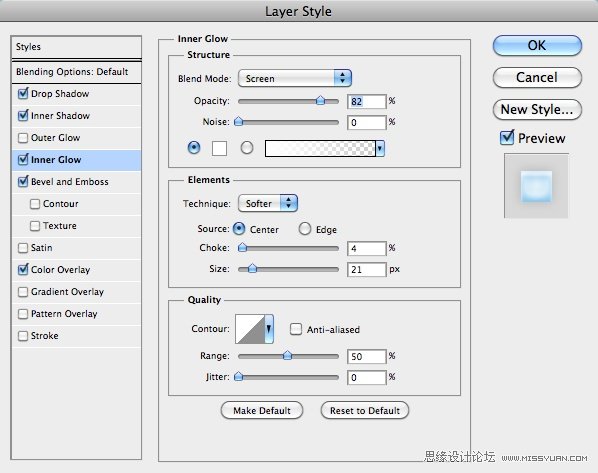Open the Blend Mode Screen dropdown
598x473 pixels.
click(x=294, y=78)
